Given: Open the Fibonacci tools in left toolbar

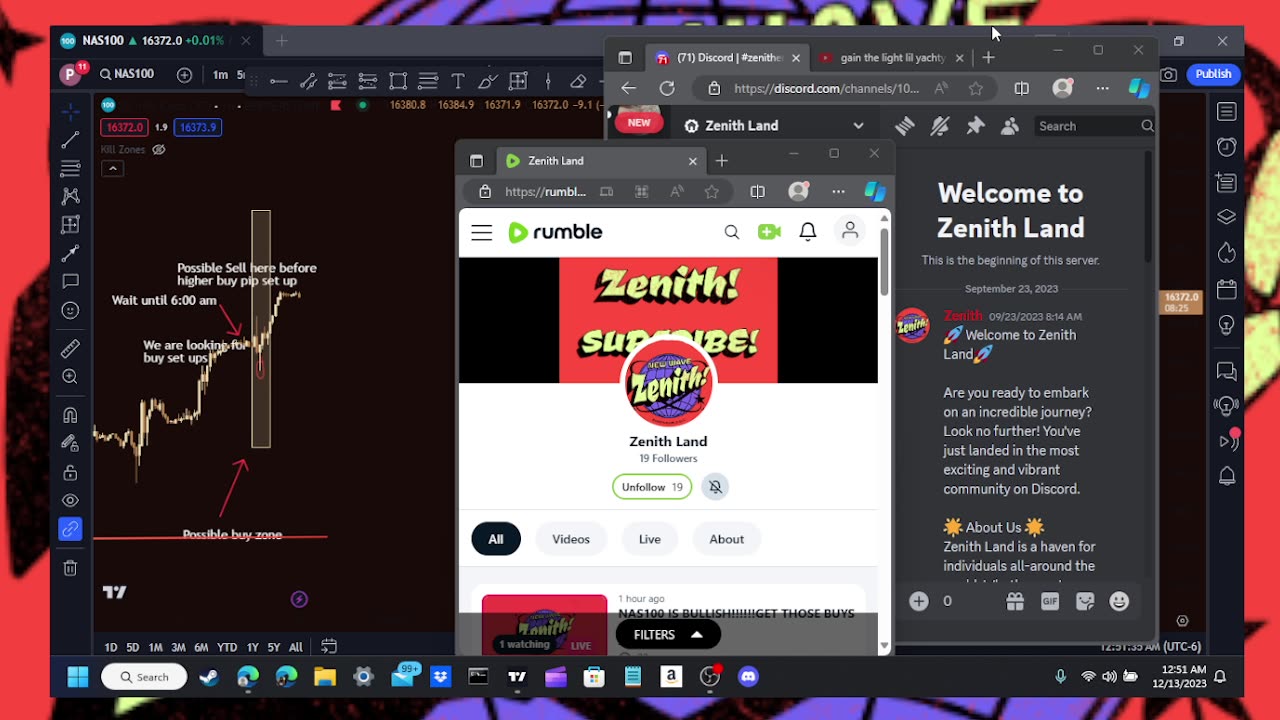Looking at the screenshot, I should (70, 168).
